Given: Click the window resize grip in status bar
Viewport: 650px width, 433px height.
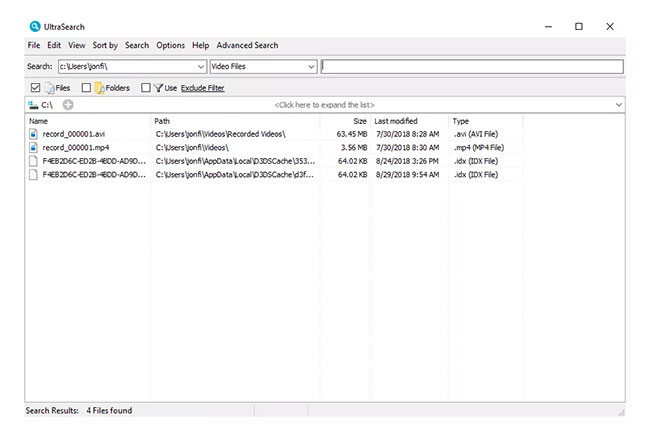Looking at the screenshot, I should [x=621, y=412].
